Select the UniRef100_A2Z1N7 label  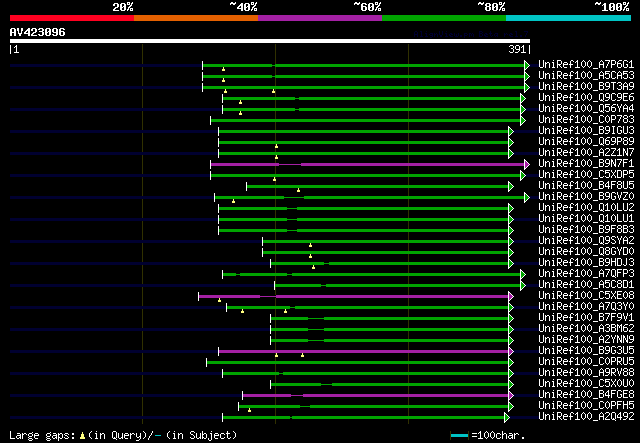[586, 153]
